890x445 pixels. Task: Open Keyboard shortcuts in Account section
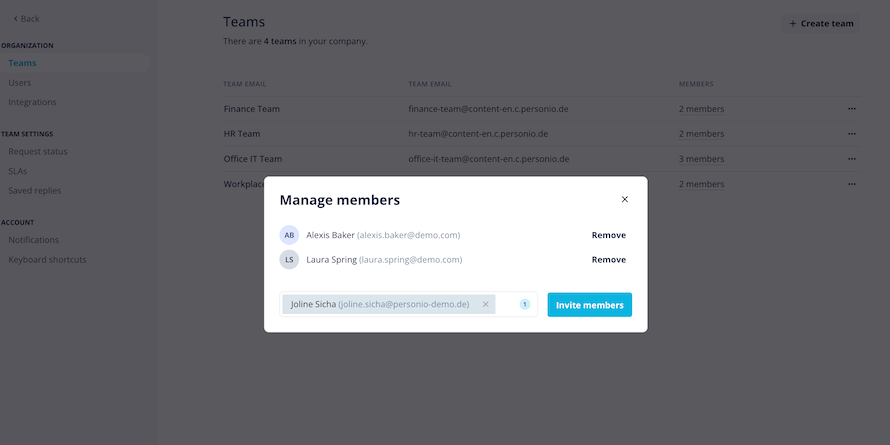(x=48, y=260)
